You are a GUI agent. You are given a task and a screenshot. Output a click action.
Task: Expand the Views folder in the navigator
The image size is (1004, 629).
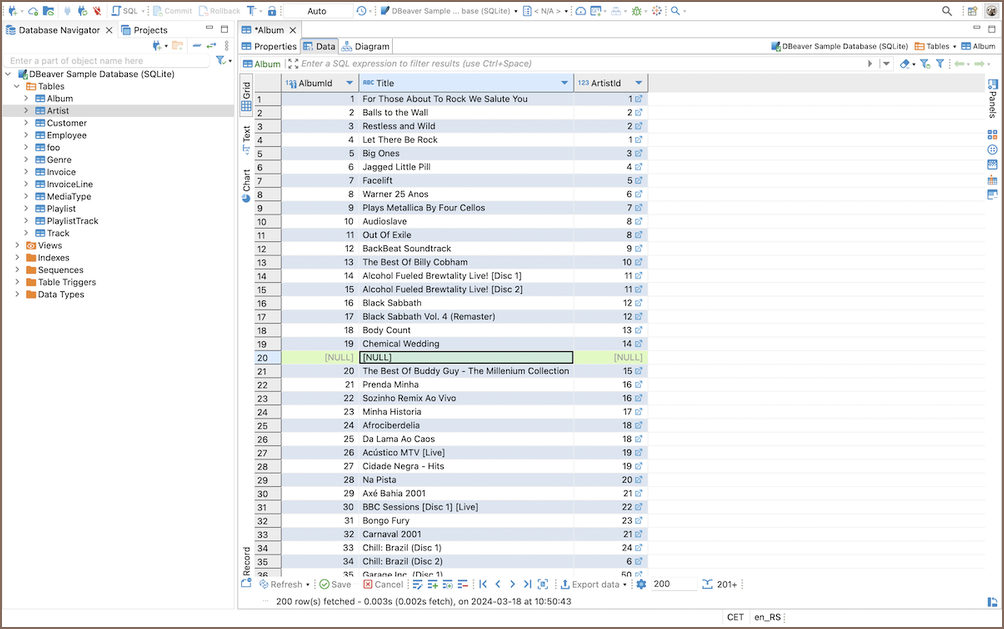17,245
